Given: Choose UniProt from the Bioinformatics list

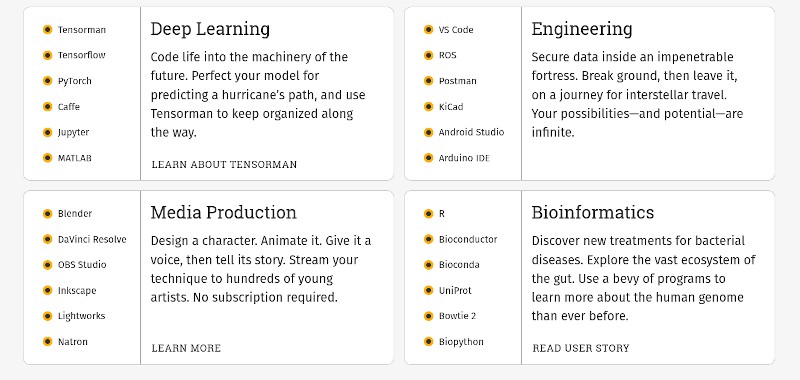Looking at the screenshot, I should point(455,290).
